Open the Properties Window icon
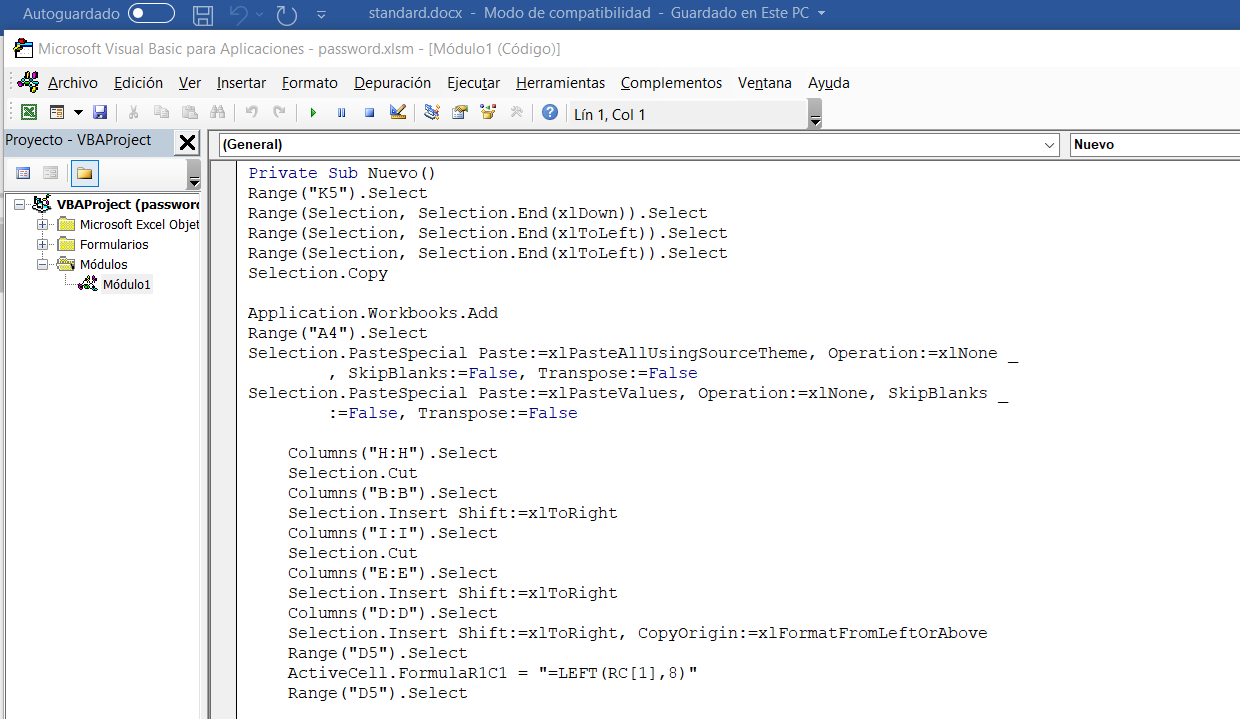Image resolution: width=1240 pixels, height=719 pixels. [x=460, y=113]
